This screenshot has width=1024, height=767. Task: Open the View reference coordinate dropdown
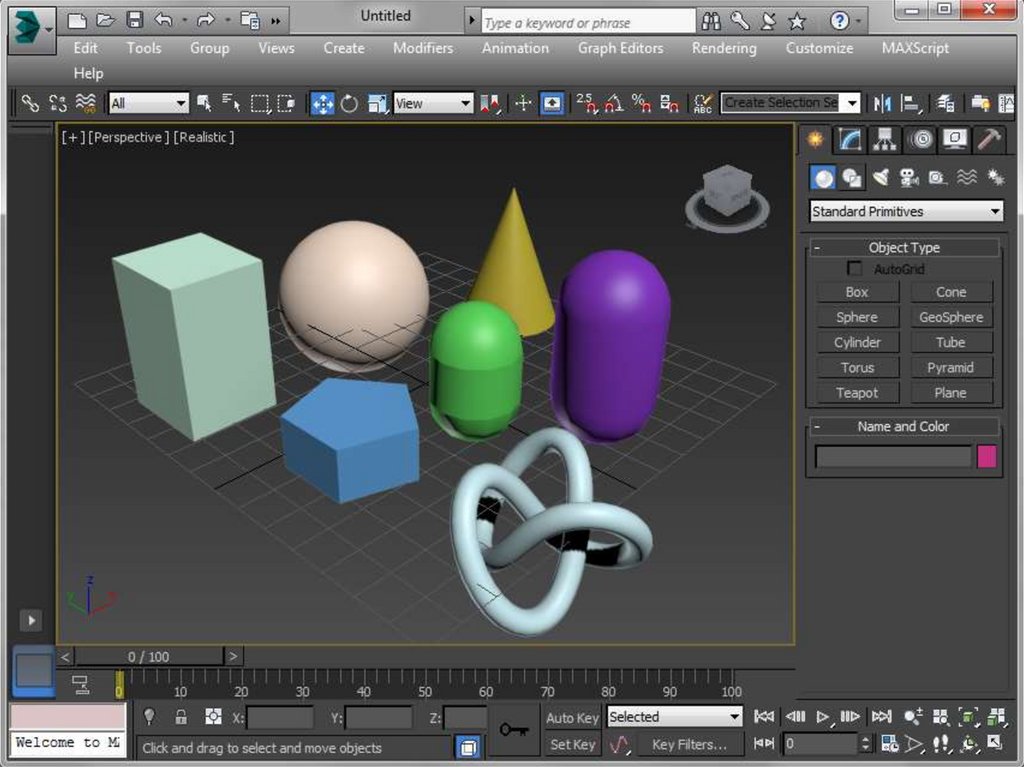pos(433,103)
